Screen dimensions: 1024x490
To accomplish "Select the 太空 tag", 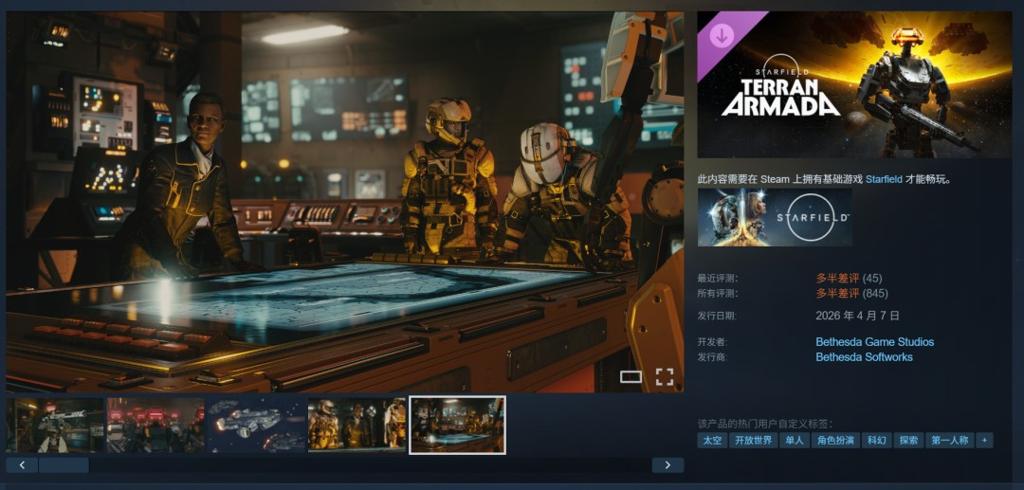I will [x=712, y=440].
